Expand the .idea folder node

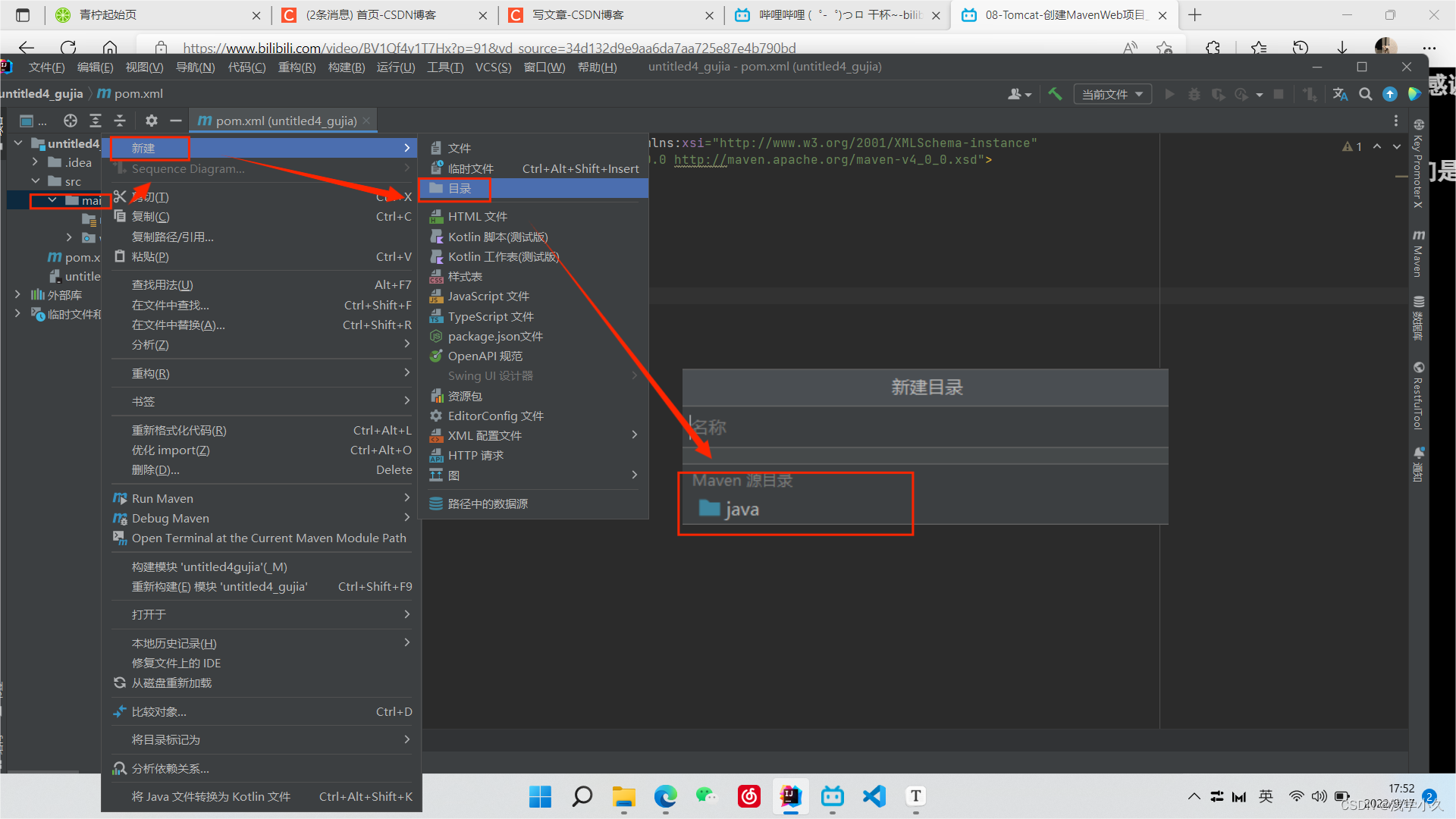point(36,162)
